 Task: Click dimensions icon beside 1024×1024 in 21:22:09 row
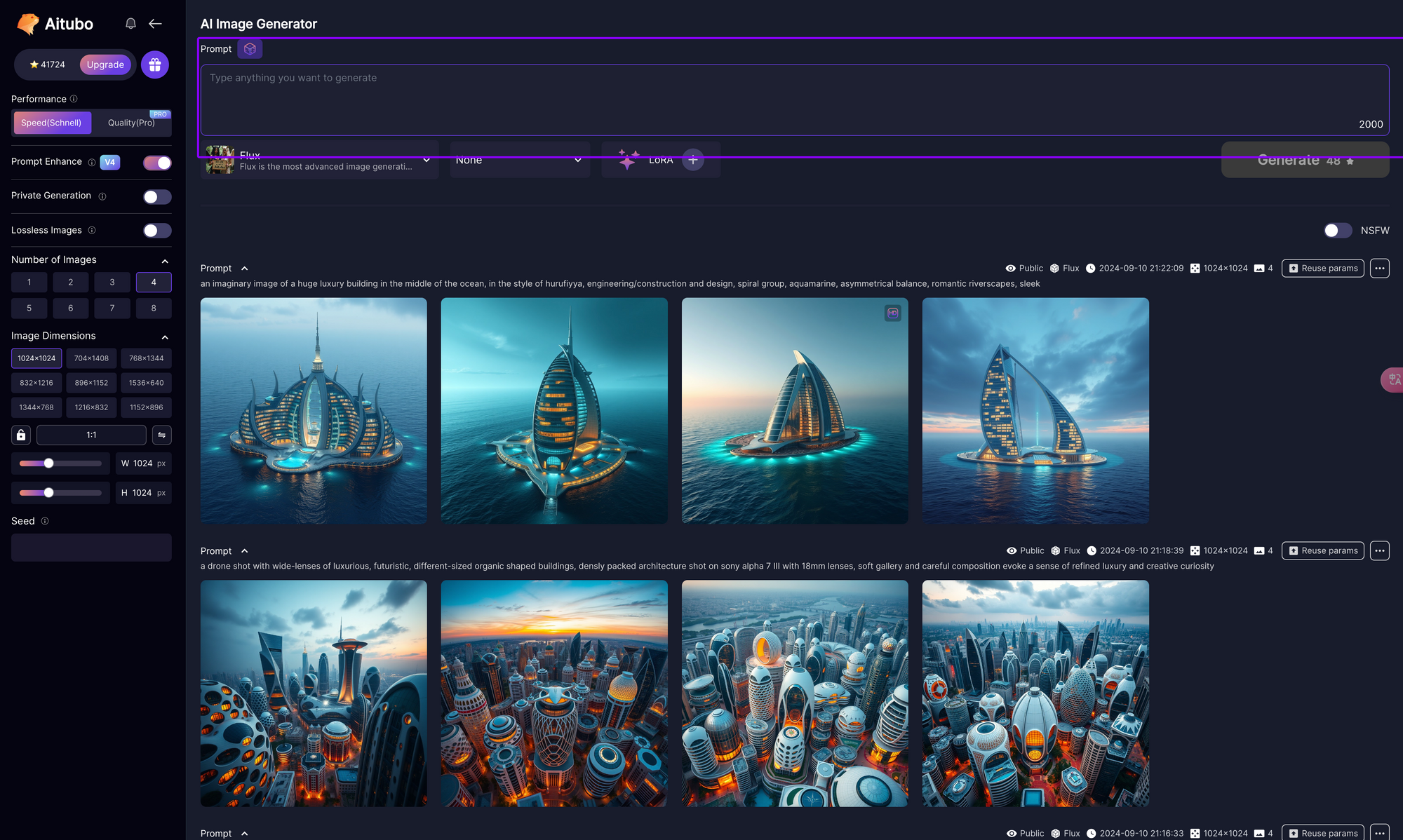coord(1195,269)
